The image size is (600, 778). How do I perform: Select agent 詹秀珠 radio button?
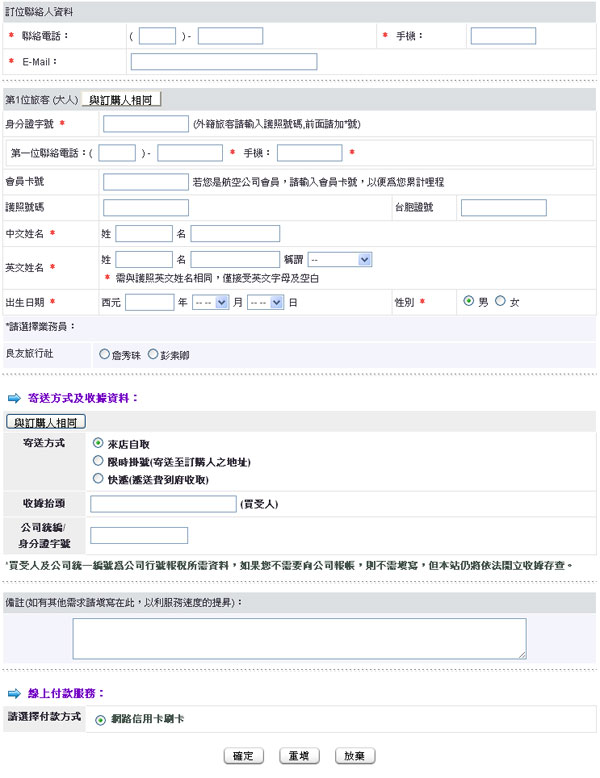(104, 354)
